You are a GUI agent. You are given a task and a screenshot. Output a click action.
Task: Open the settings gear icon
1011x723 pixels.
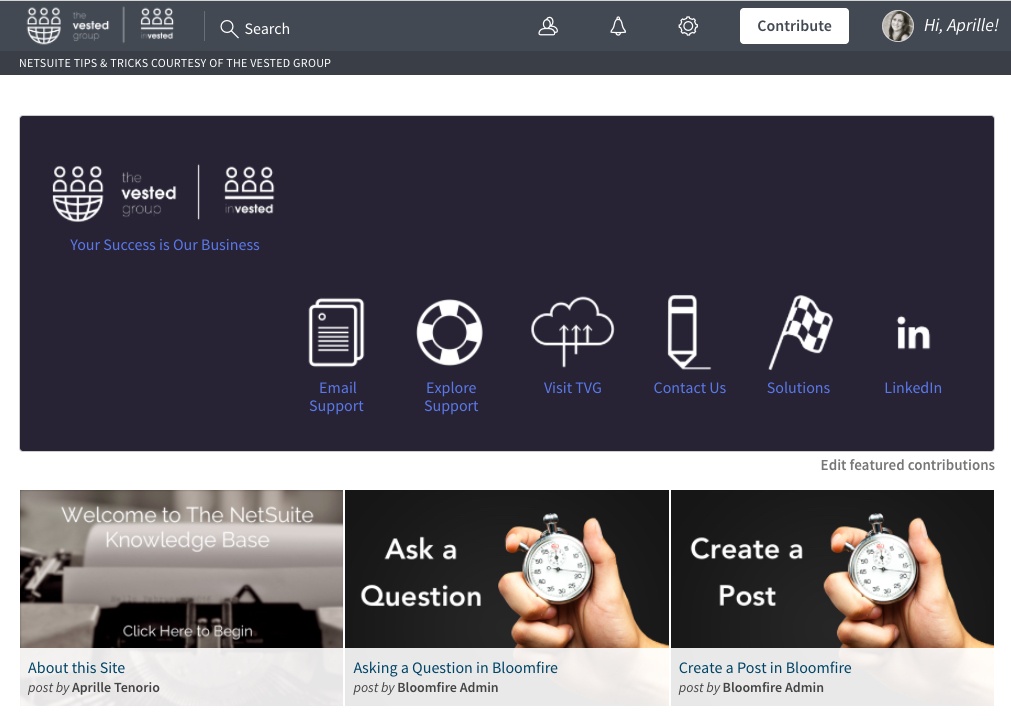pyautogui.click(x=688, y=26)
